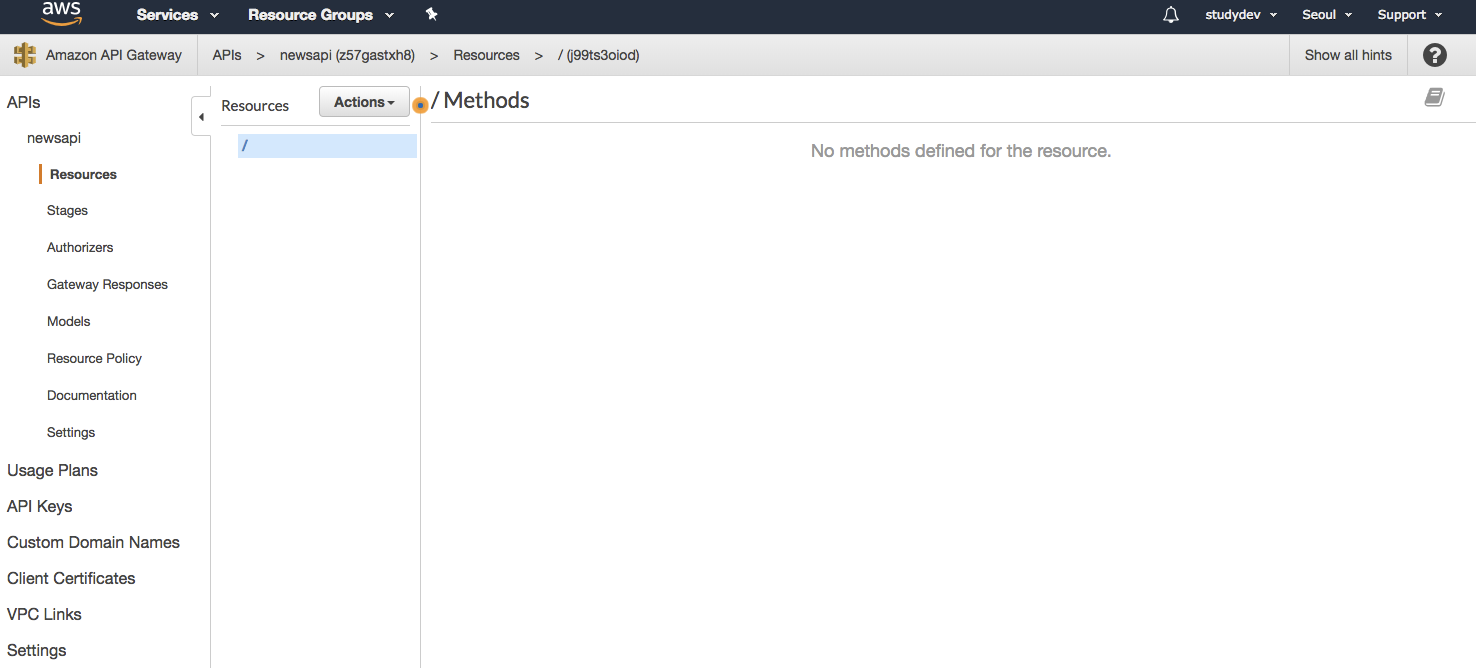This screenshot has width=1476, height=668.
Task: Go to Documentation in sidebar
Action: click(x=92, y=396)
